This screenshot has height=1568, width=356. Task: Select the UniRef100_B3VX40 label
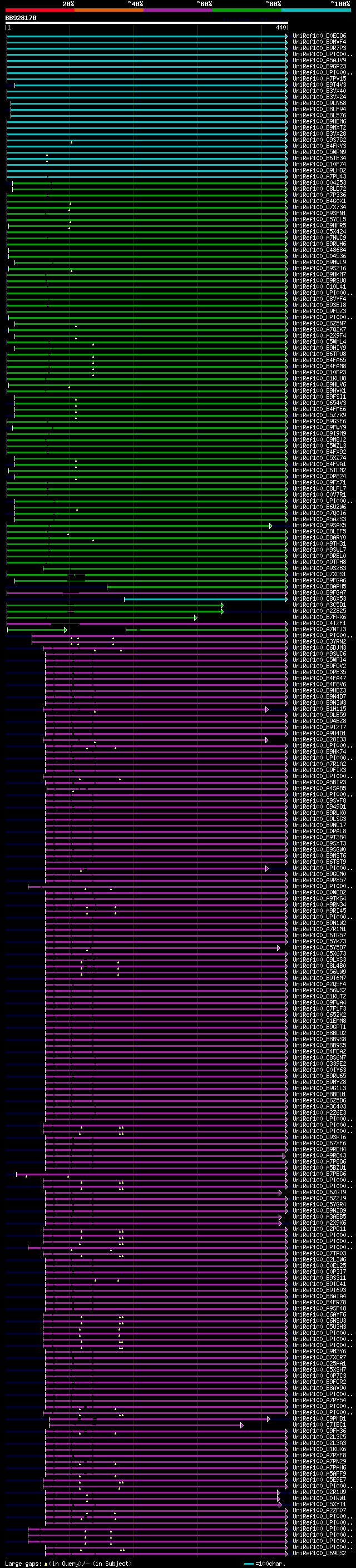[319, 91]
